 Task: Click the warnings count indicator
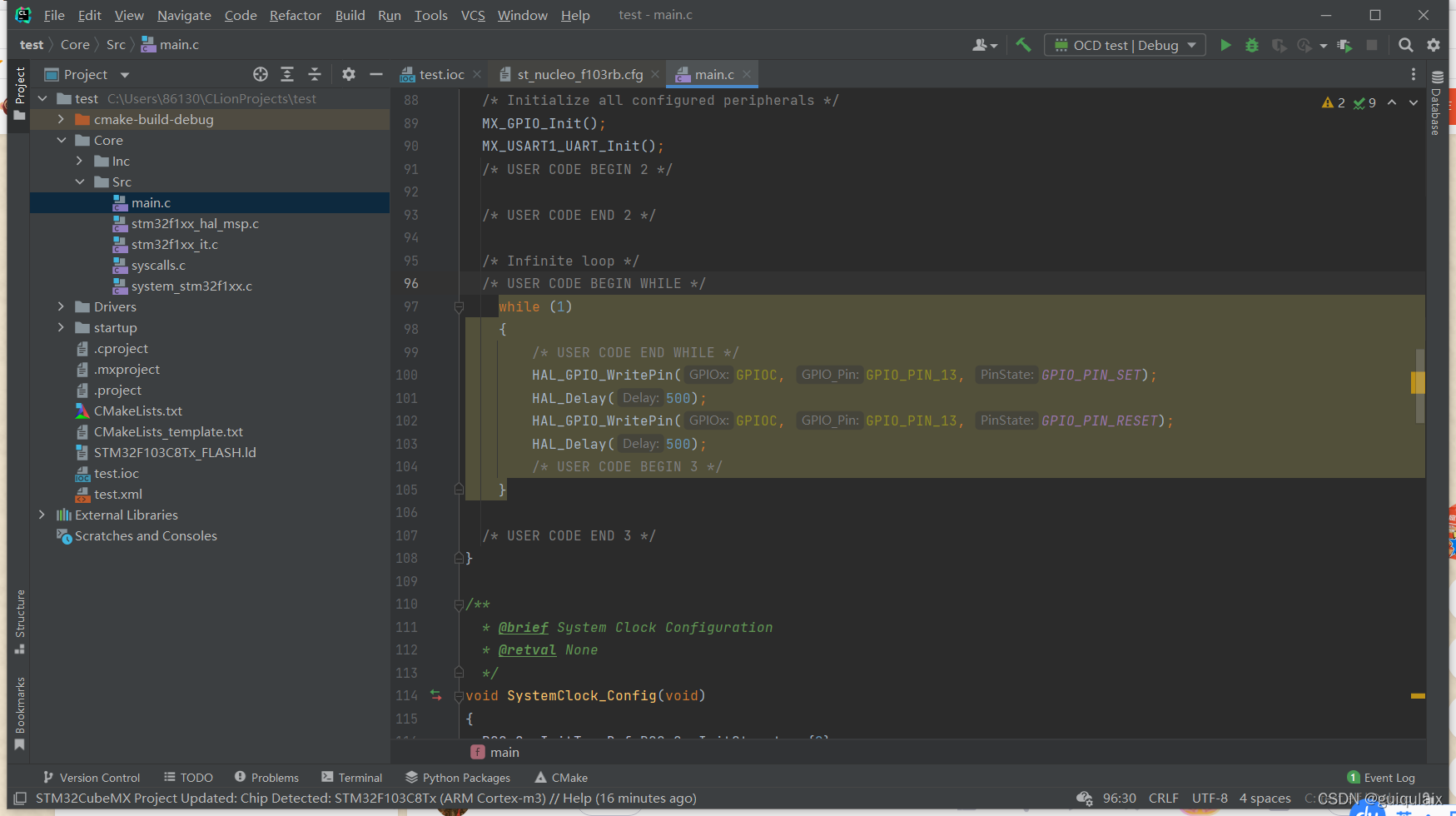click(1333, 102)
